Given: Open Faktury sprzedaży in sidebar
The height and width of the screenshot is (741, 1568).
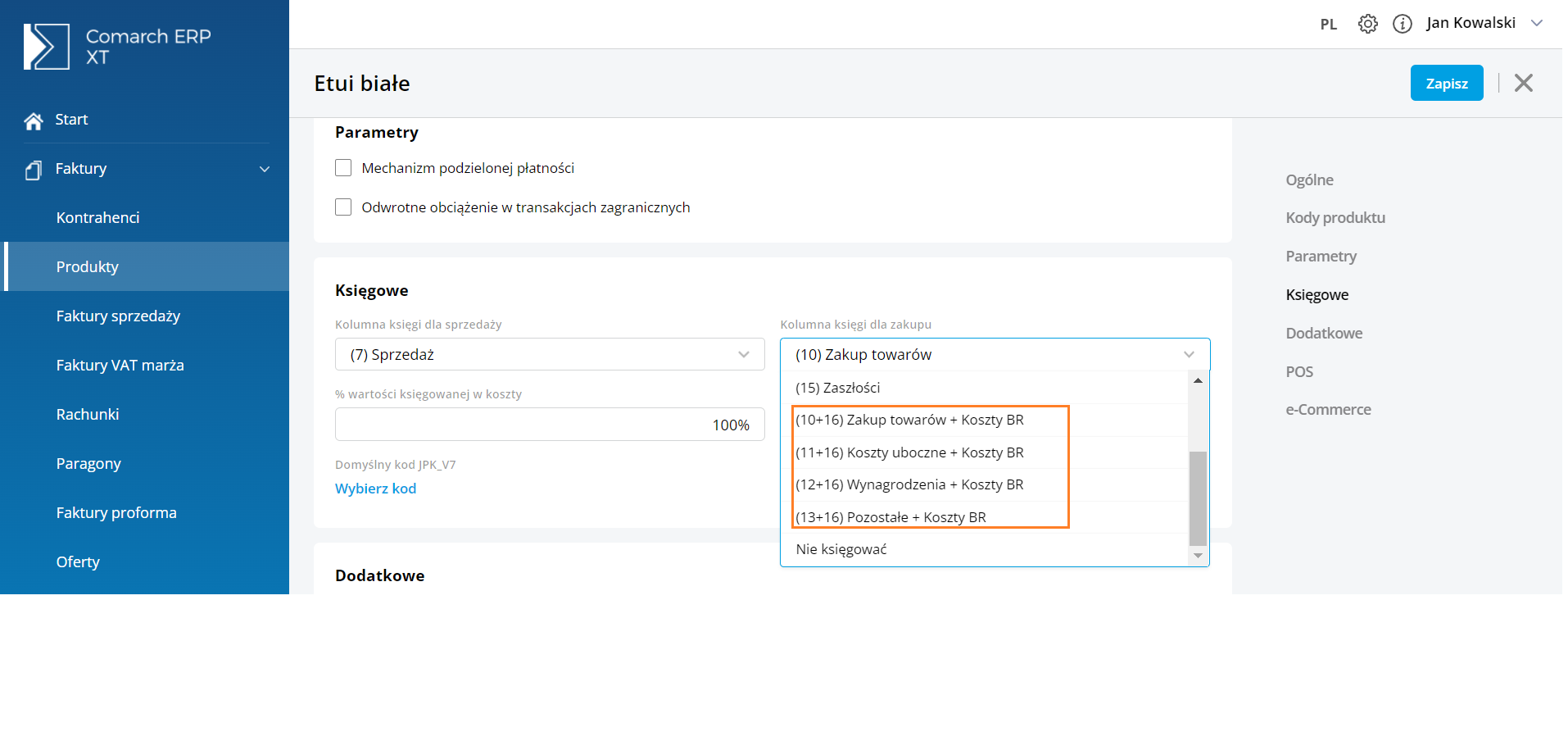Looking at the screenshot, I should pyautogui.click(x=144, y=316).
